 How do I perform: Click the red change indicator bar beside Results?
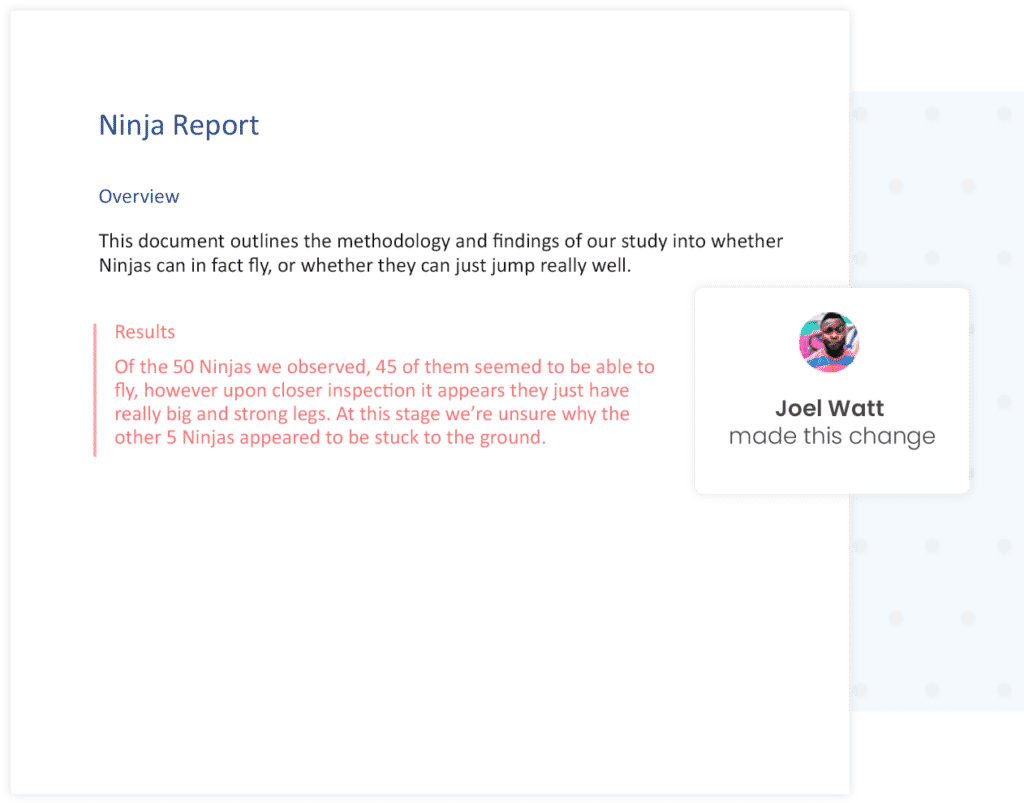coord(95,390)
